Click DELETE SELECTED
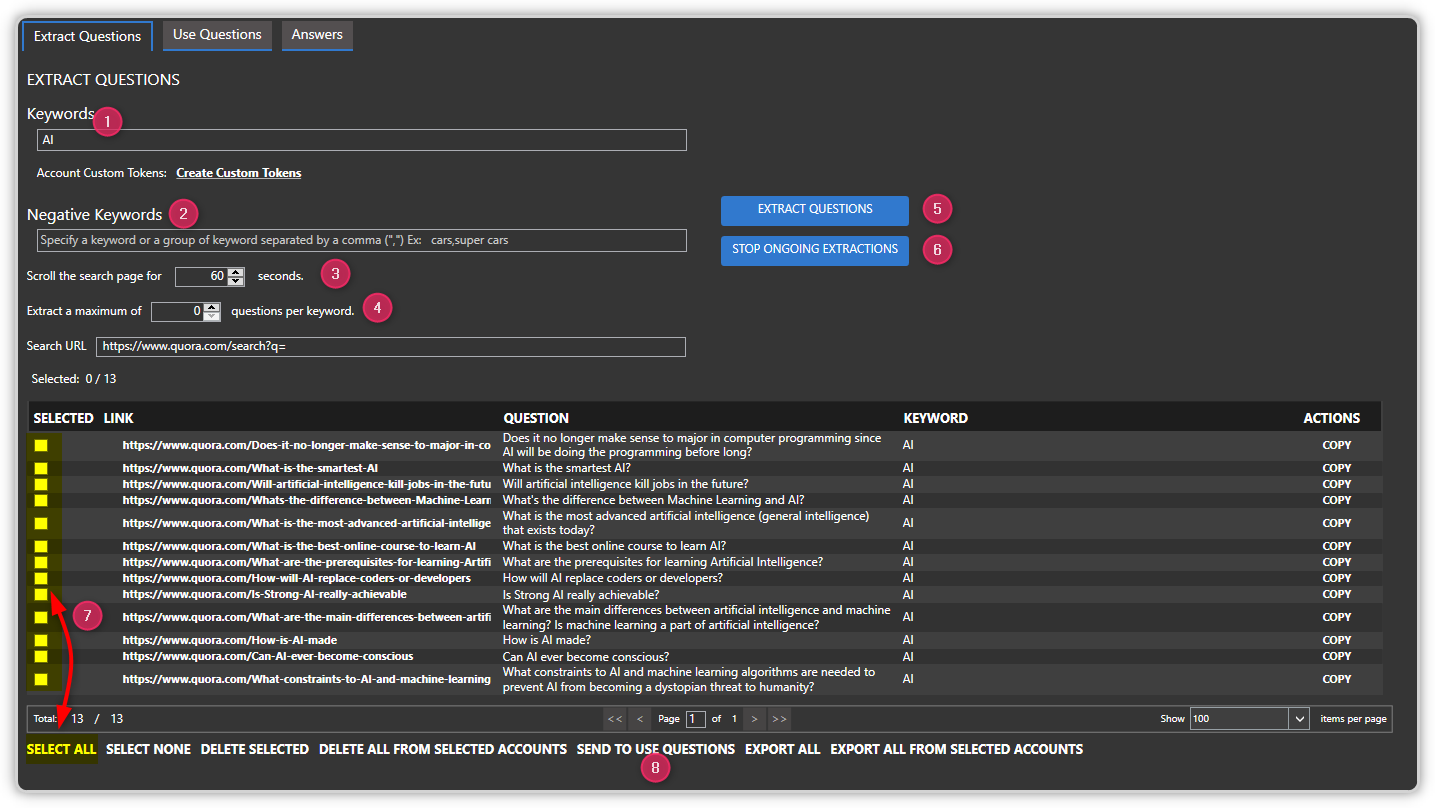This screenshot has width=1435, height=808. click(x=254, y=749)
